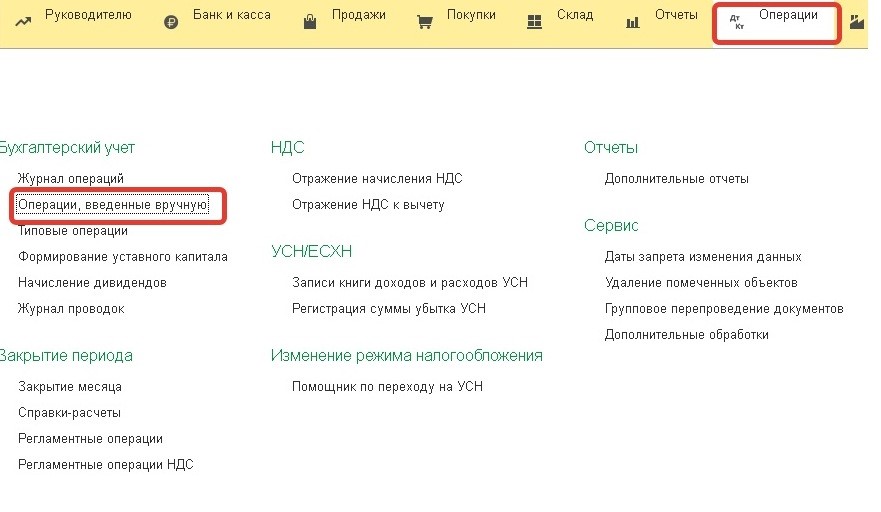Click the Руководителю chart arrow icon
This screenshot has height=512, width=881.
(23, 22)
